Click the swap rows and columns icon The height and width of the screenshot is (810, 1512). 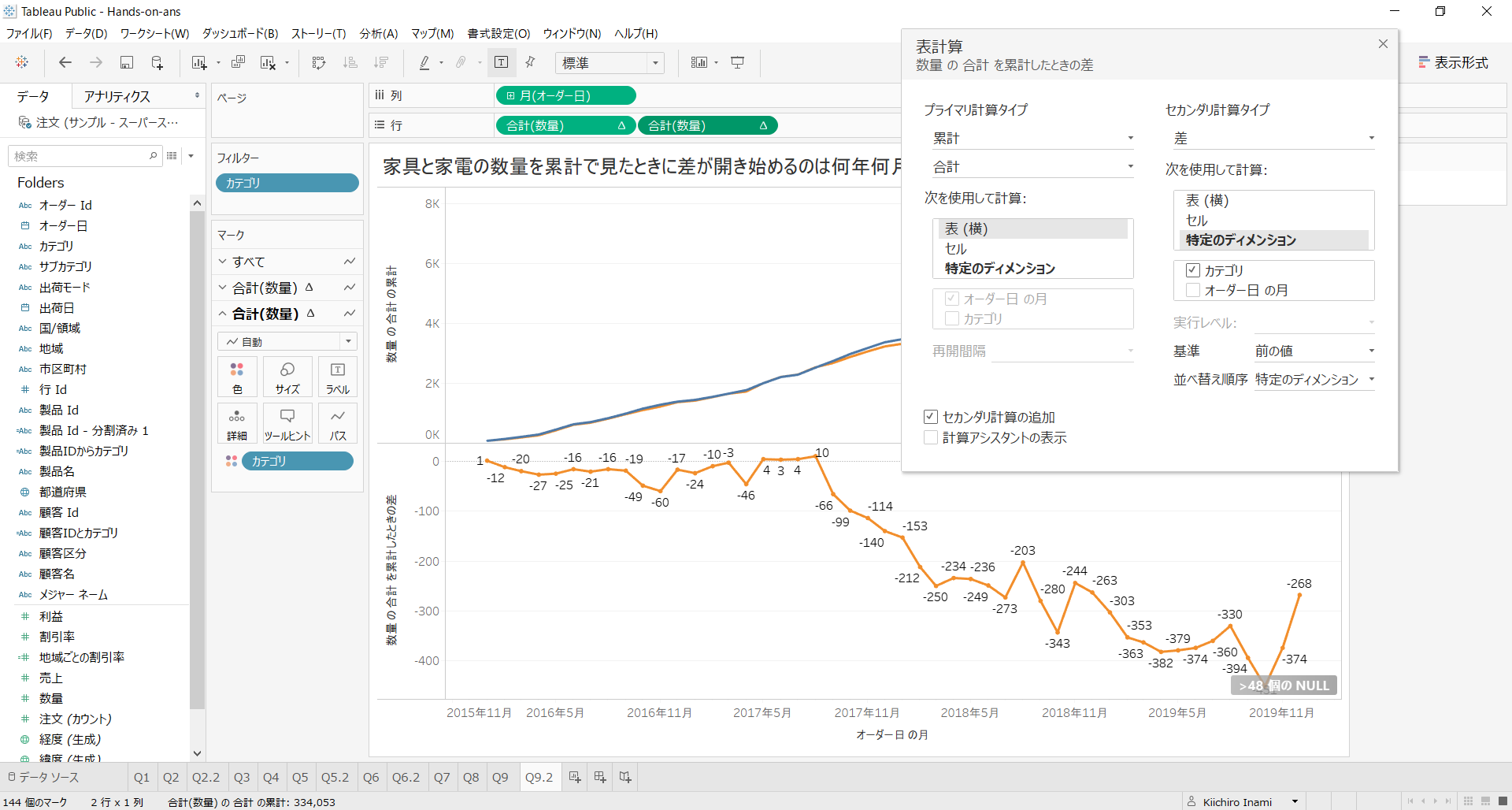coord(319,62)
